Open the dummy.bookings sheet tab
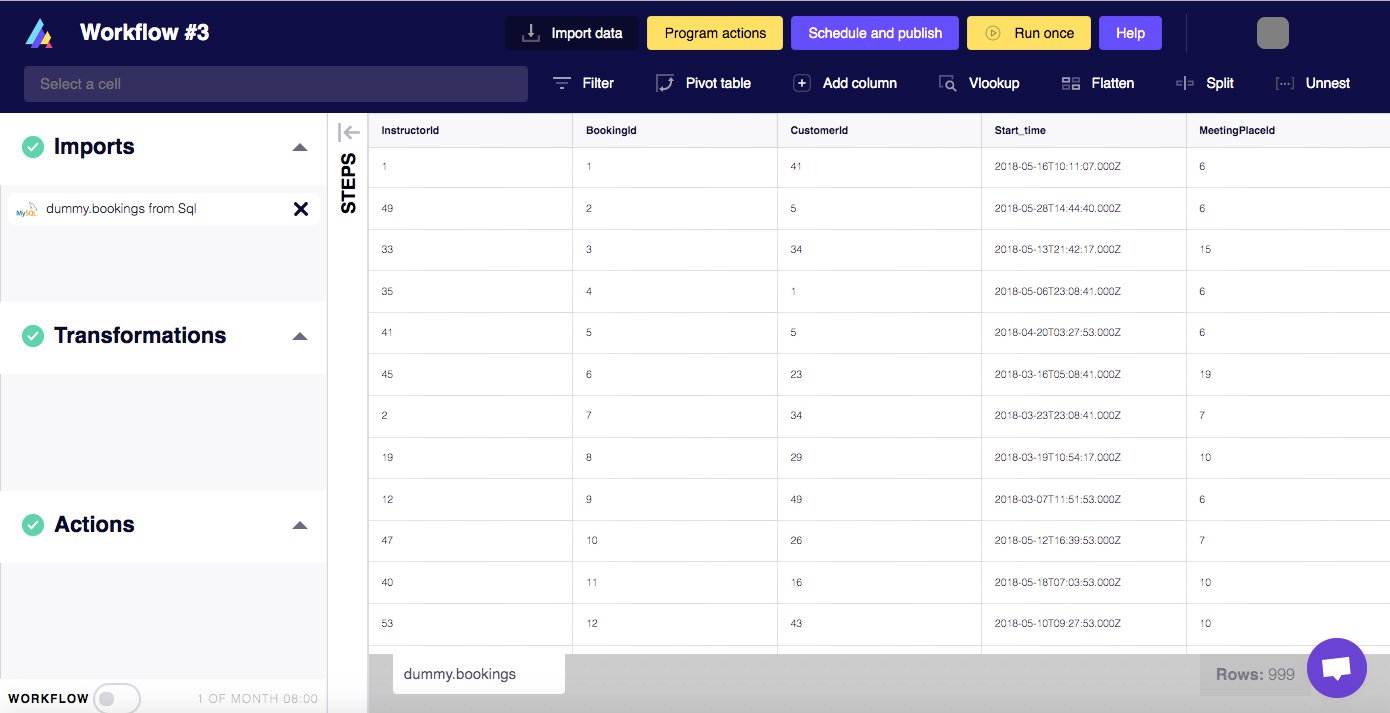This screenshot has height=713, width=1390. (479, 673)
